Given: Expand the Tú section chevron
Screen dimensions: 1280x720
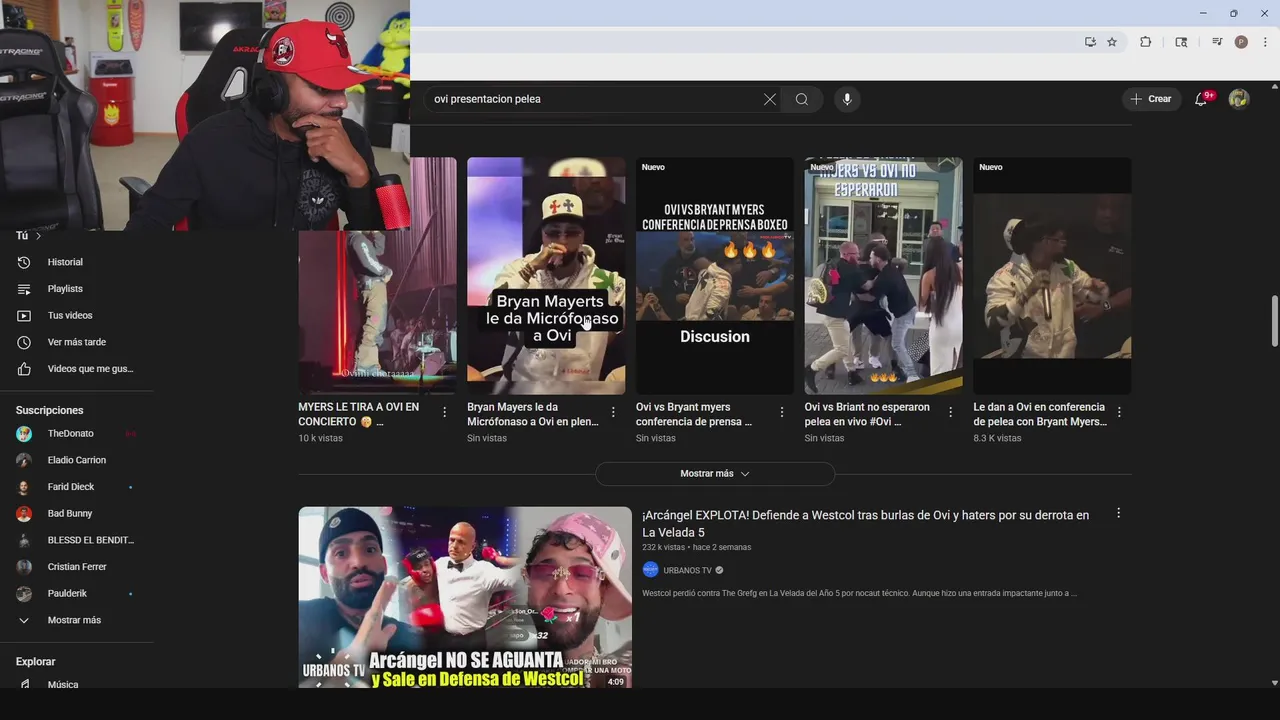Looking at the screenshot, I should (38, 236).
